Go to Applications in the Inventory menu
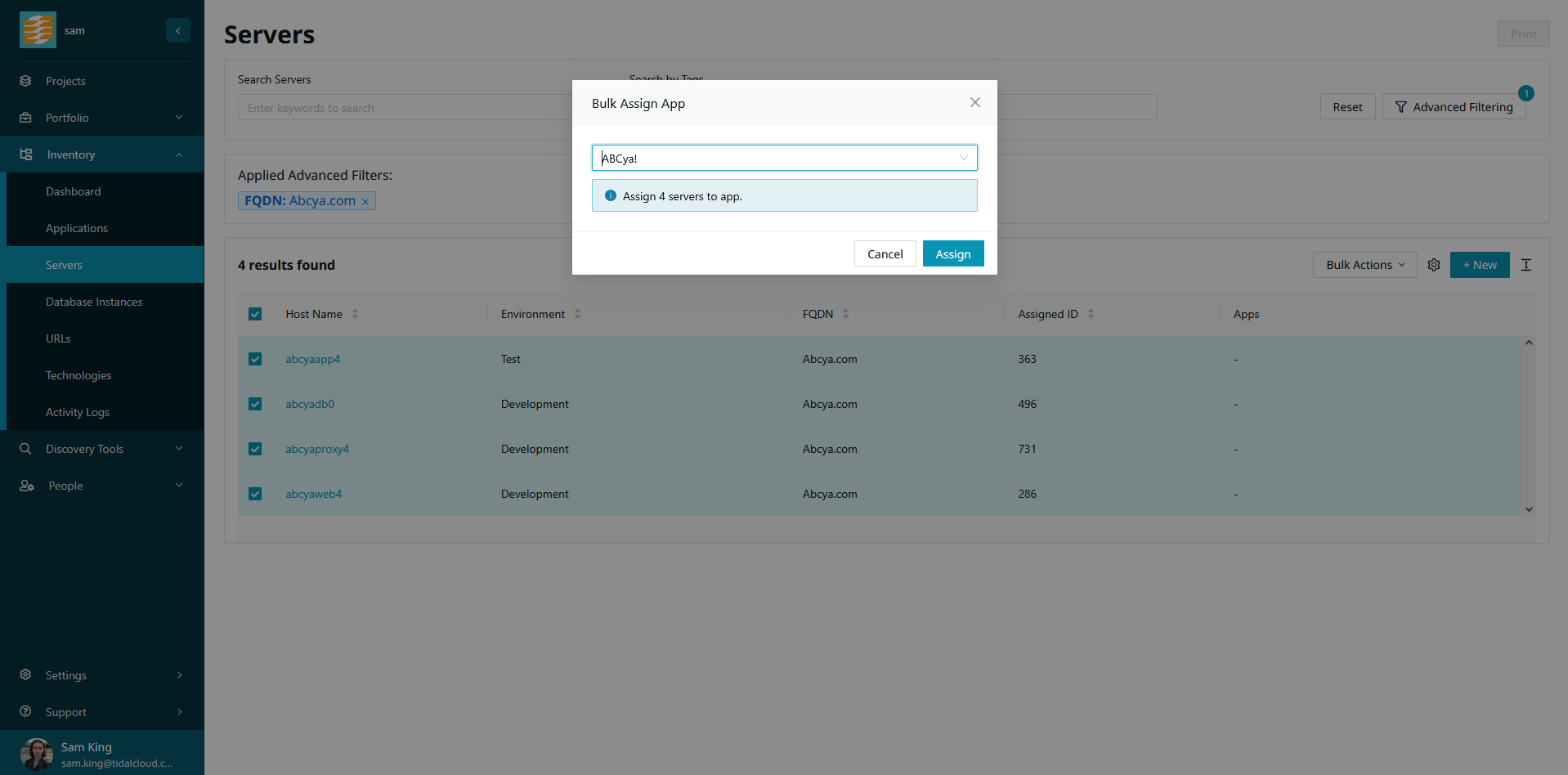1568x775 pixels. (77, 228)
